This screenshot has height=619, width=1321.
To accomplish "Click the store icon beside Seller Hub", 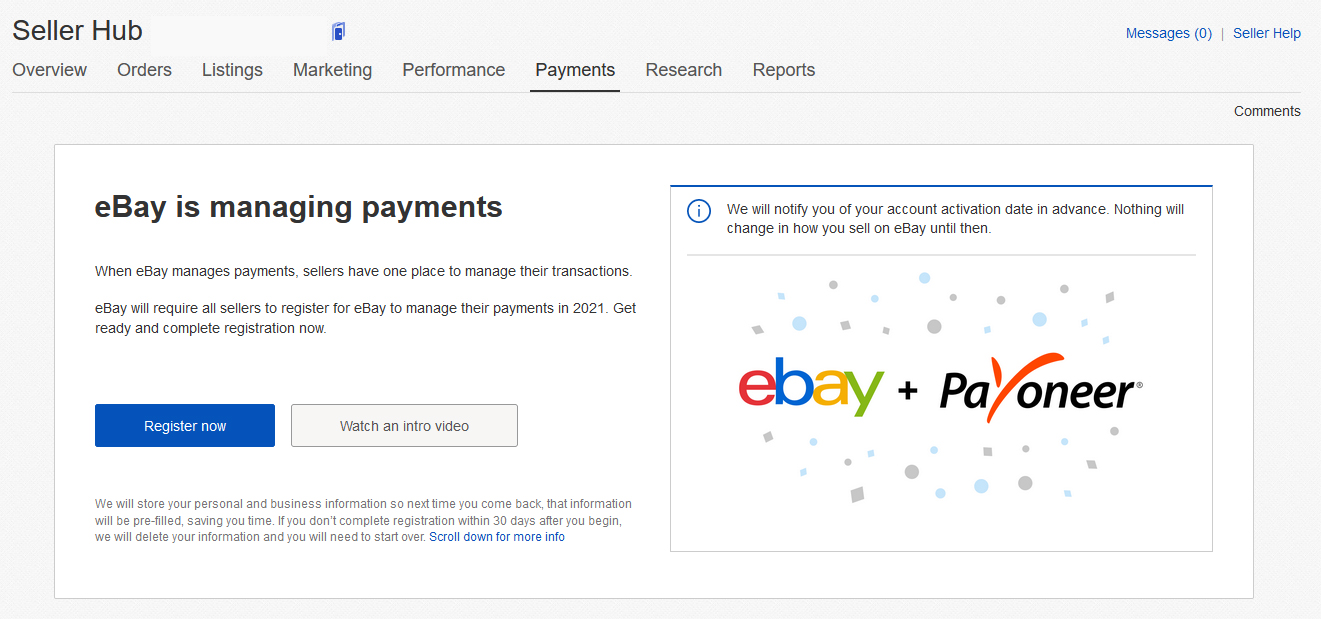I will pyautogui.click(x=338, y=32).
